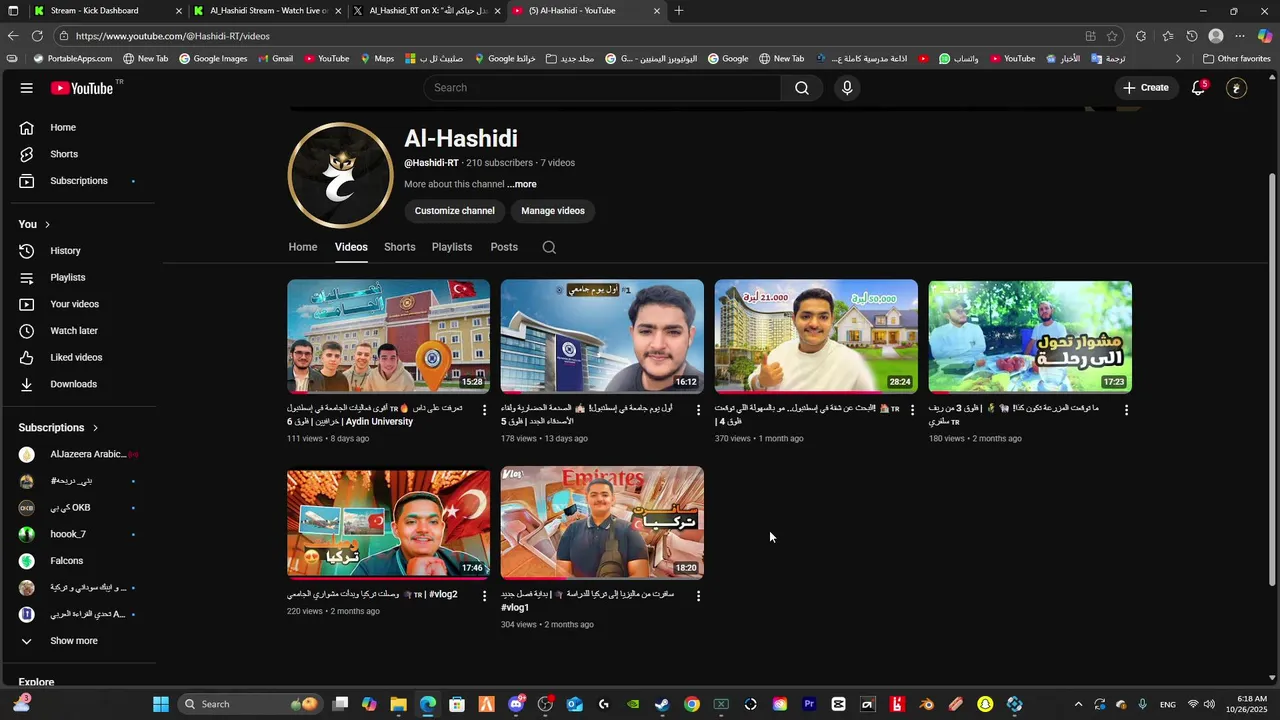The width and height of the screenshot is (1280, 720).
Task: Expand the Subscriptions section header
Action: 58,428
